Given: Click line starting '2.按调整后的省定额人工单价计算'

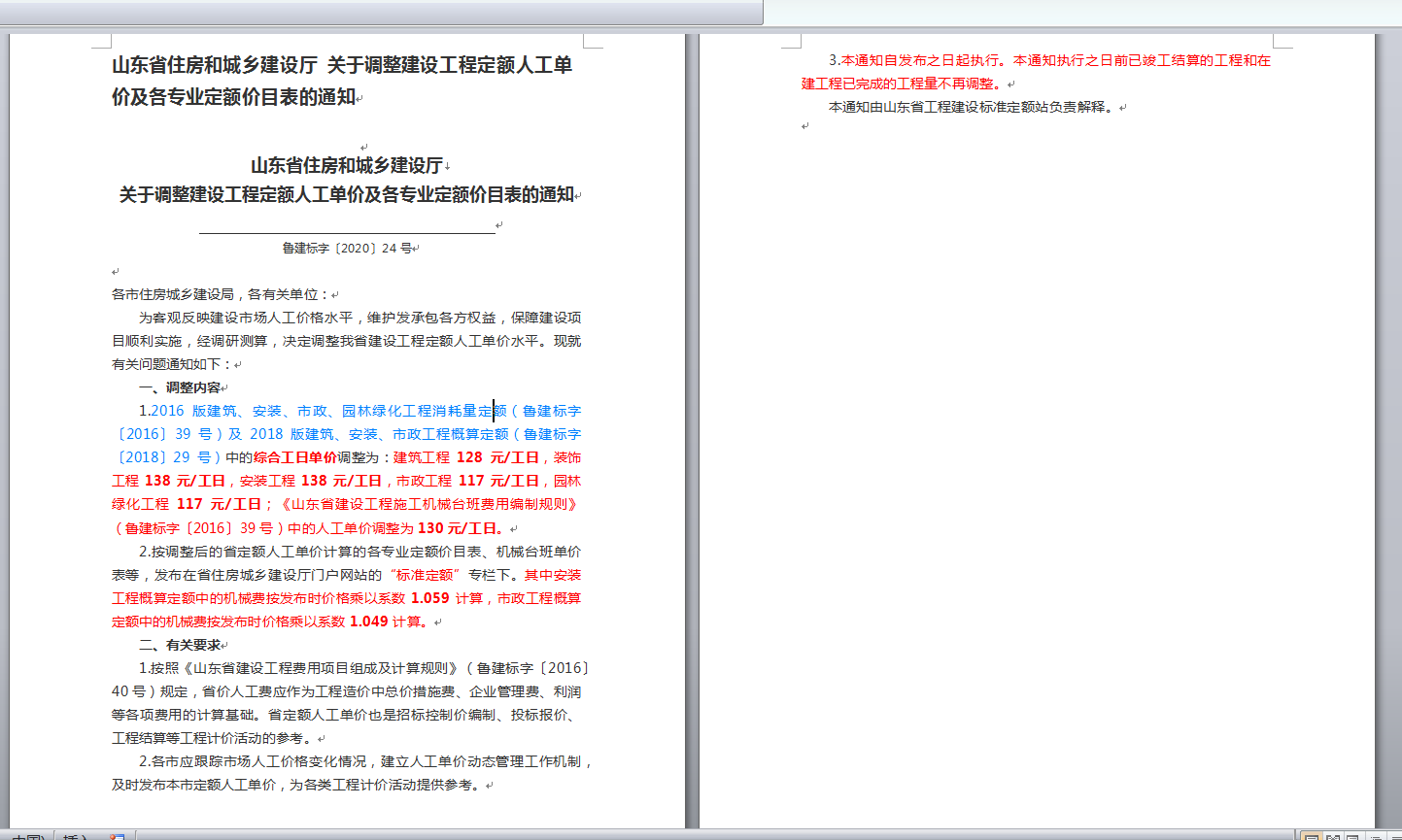Looking at the screenshot, I should point(359,552).
